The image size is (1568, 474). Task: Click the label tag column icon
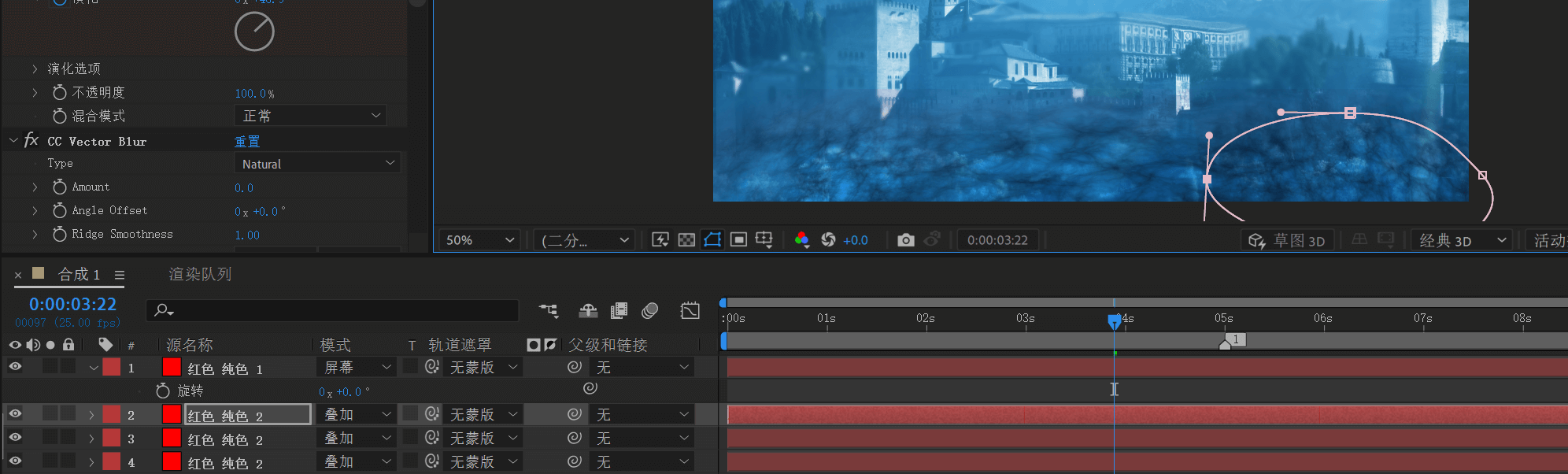[x=105, y=344]
